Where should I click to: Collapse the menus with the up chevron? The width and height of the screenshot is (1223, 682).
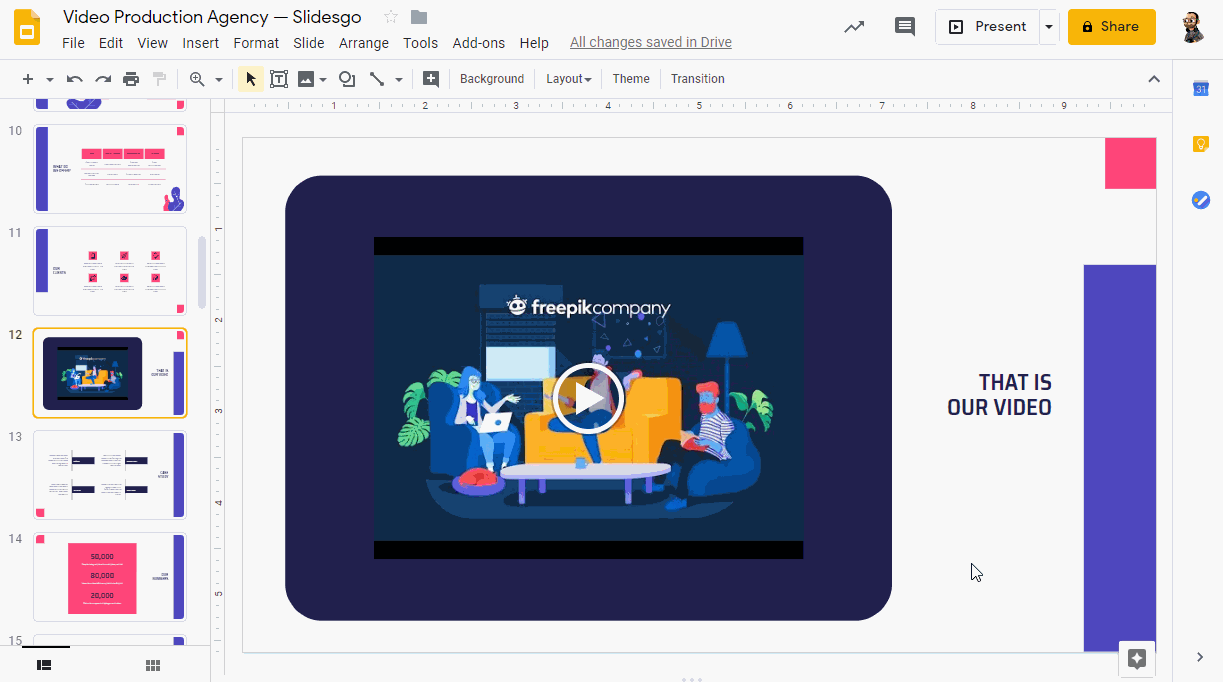click(x=1154, y=79)
